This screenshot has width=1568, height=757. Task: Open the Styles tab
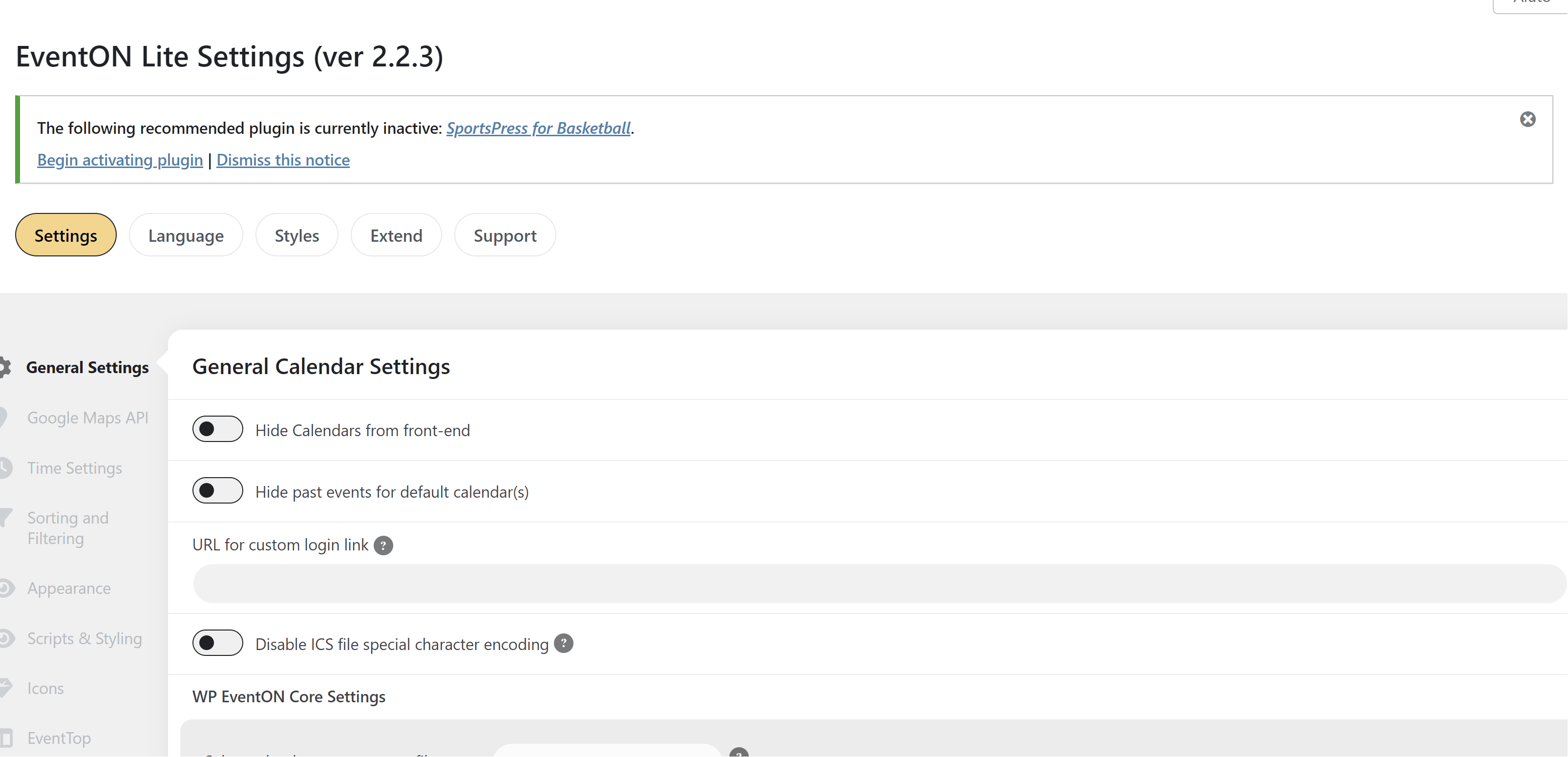coord(297,235)
